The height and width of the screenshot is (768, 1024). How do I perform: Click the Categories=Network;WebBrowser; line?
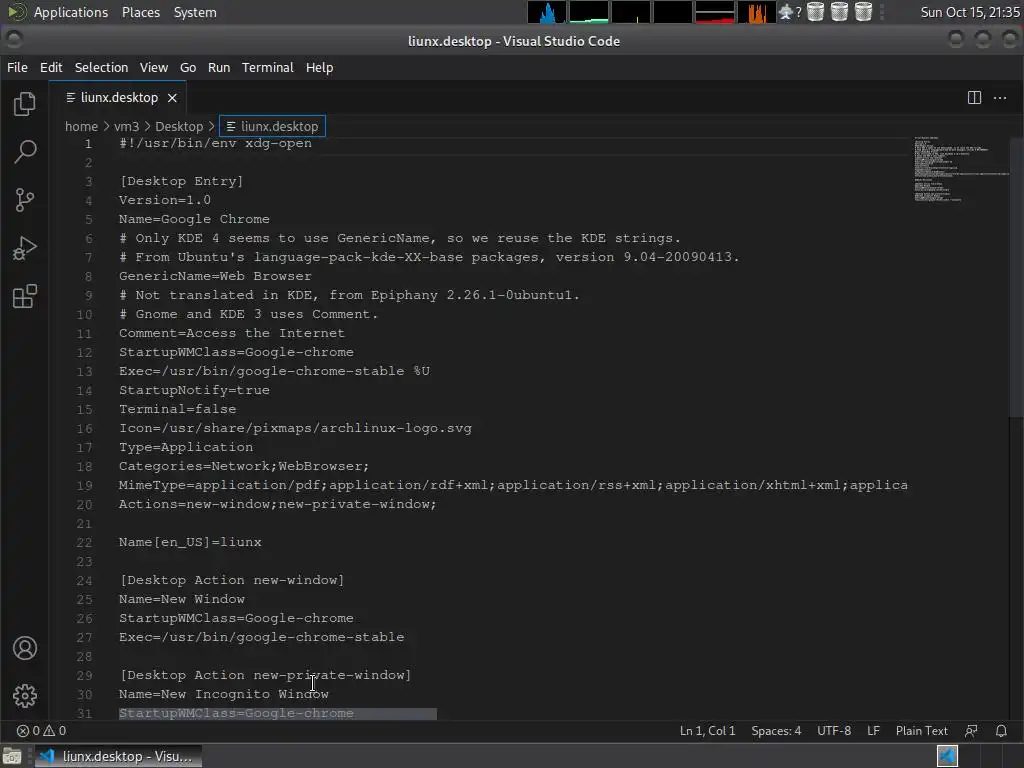tap(244, 466)
